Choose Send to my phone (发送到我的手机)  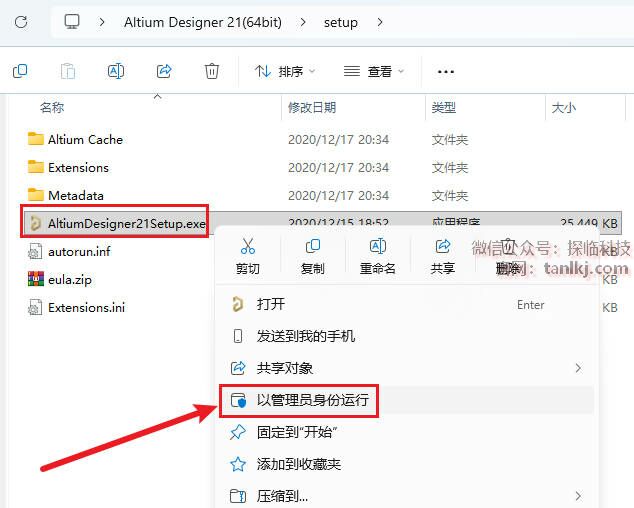pyautogui.click(x=406, y=336)
